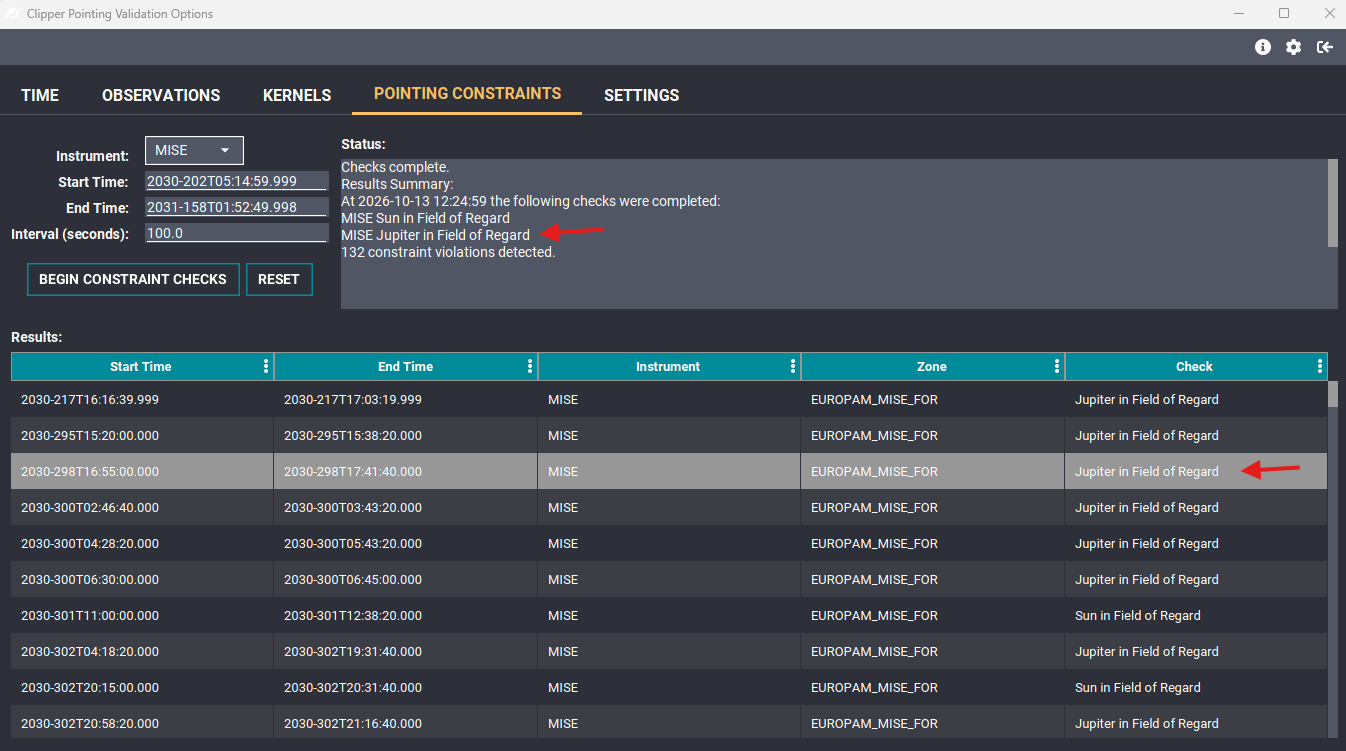Click 'Checks complete.' status line
The width and height of the screenshot is (1346, 751).
395,167
